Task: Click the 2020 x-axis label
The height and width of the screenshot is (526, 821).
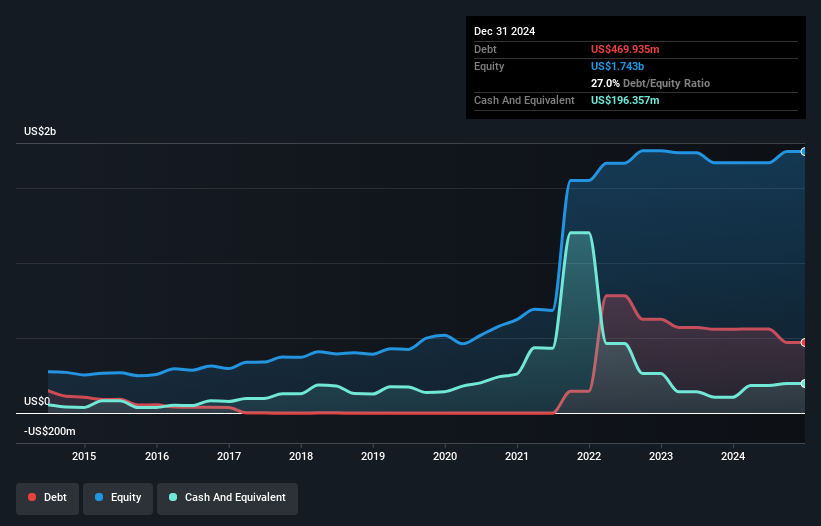Action: click(445, 456)
